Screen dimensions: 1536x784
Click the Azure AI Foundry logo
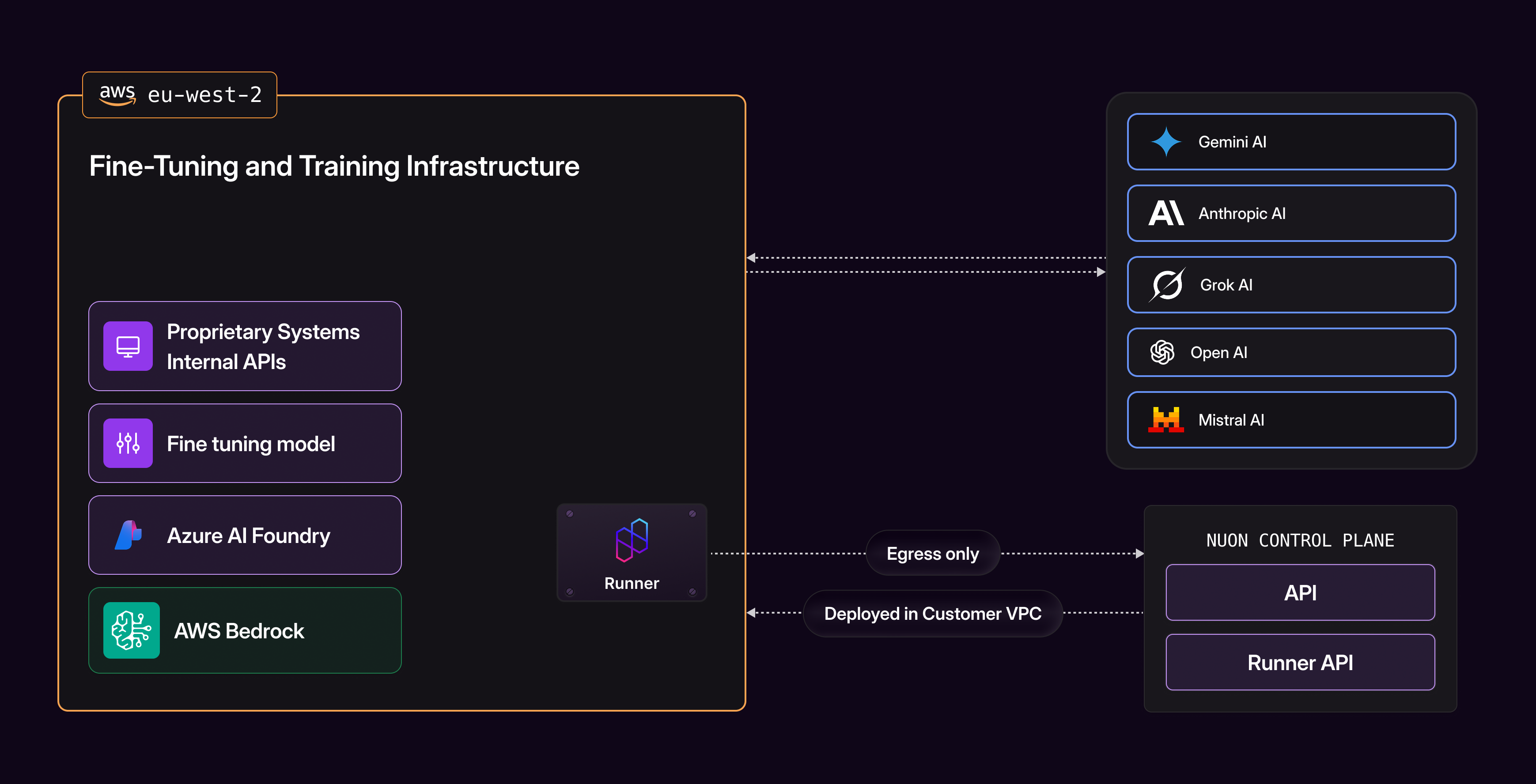click(129, 535)
